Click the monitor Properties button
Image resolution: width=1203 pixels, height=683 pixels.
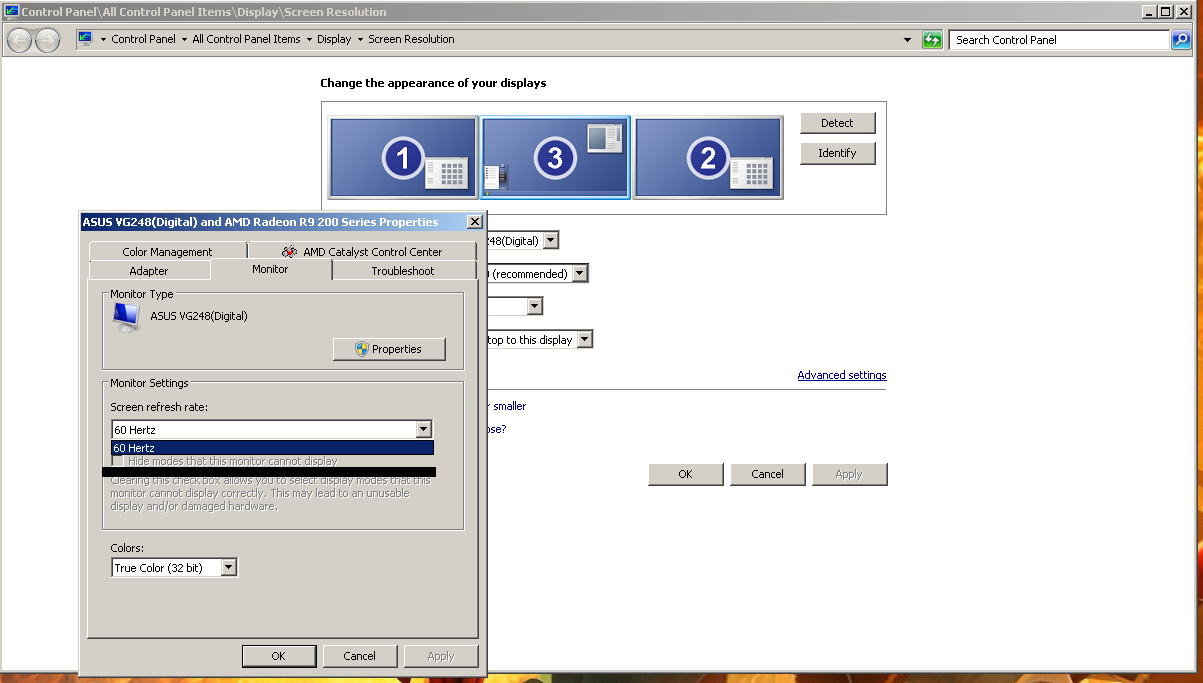click(389, 349)
